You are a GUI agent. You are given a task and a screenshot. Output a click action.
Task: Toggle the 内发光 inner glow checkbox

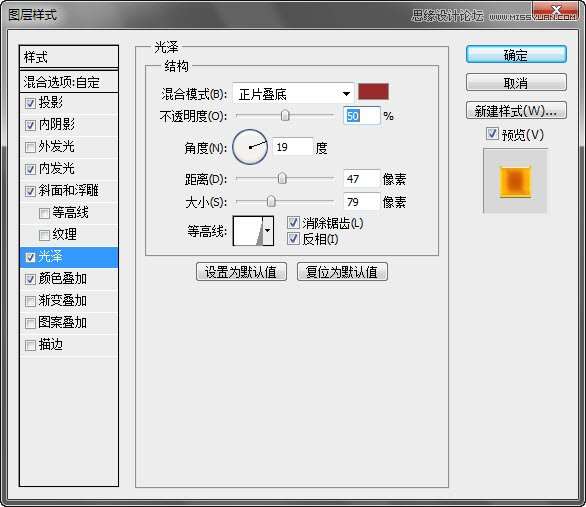coord(30,169)
